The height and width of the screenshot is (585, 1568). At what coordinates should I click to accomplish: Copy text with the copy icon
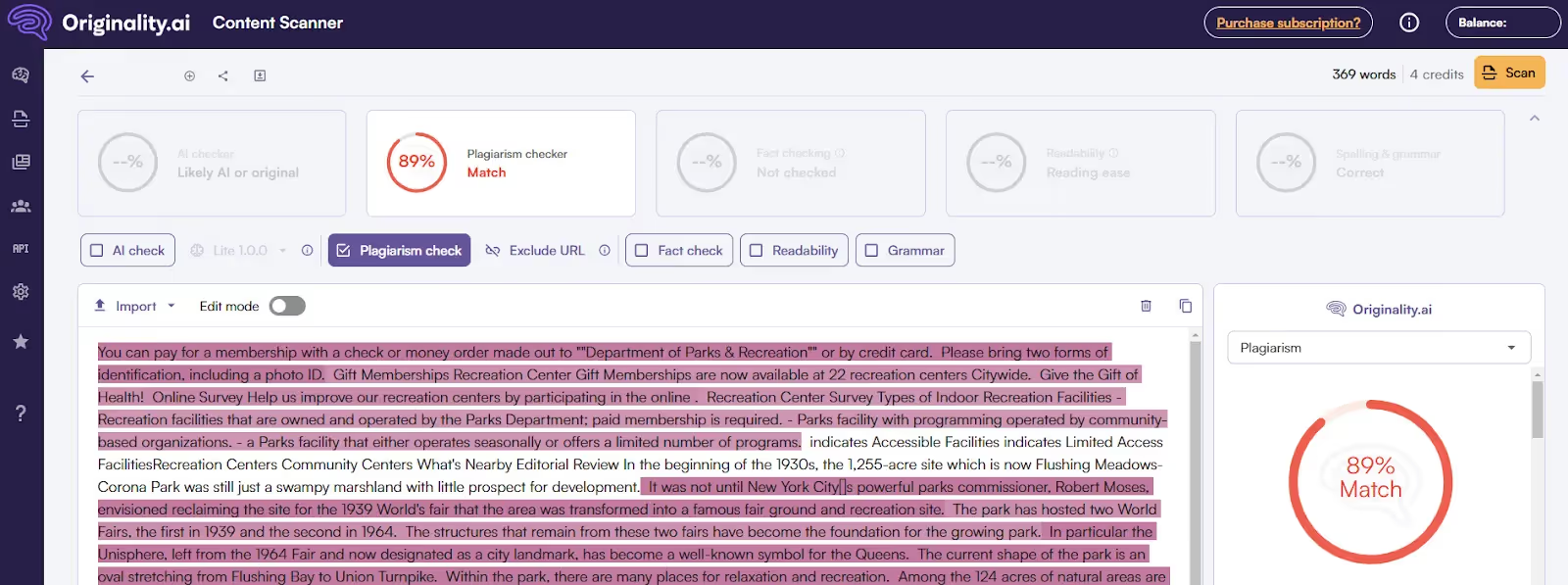[1185, 306]
